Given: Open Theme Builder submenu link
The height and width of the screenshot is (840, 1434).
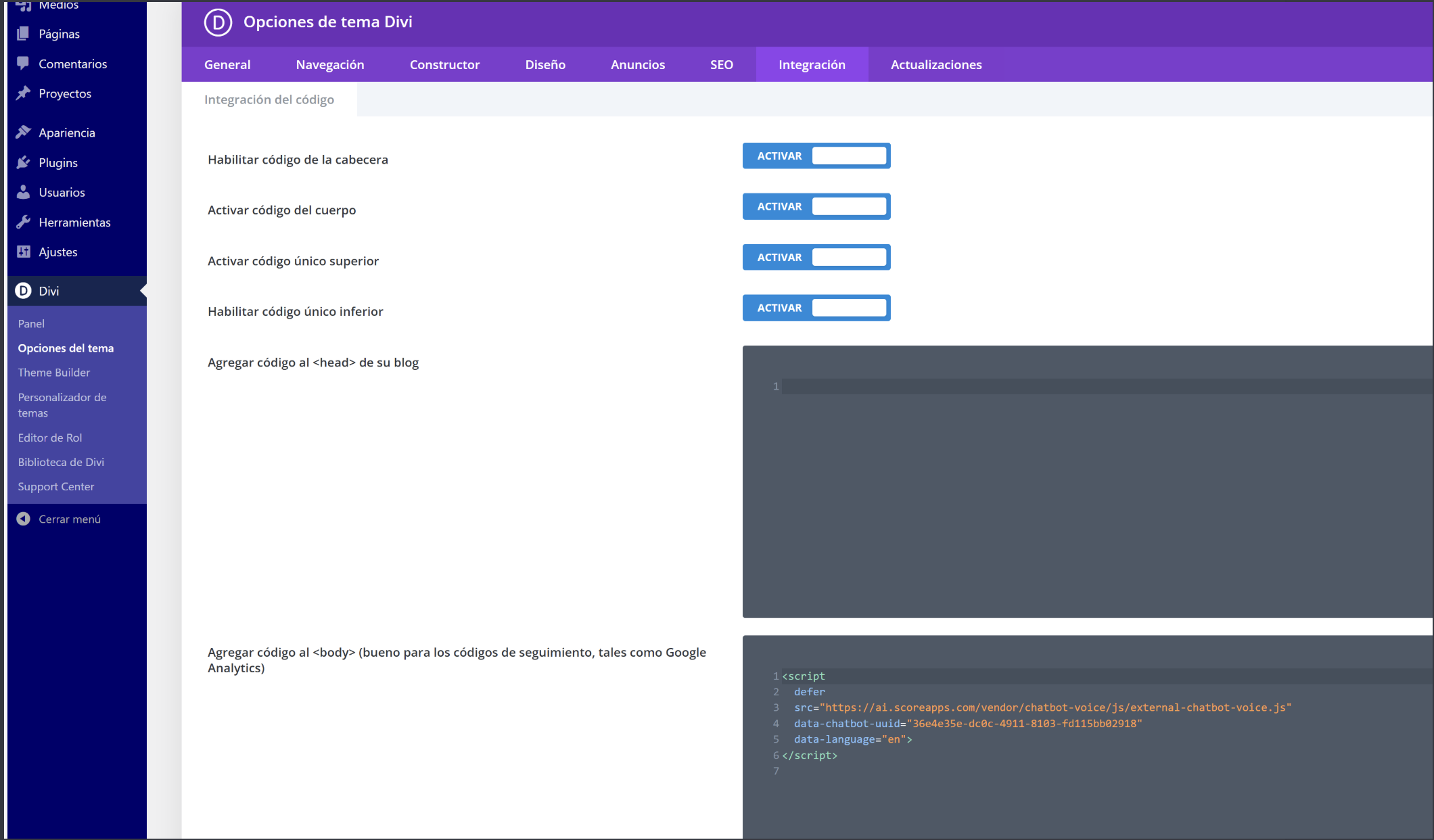Looking at the screenshot, I should [53, 373].
